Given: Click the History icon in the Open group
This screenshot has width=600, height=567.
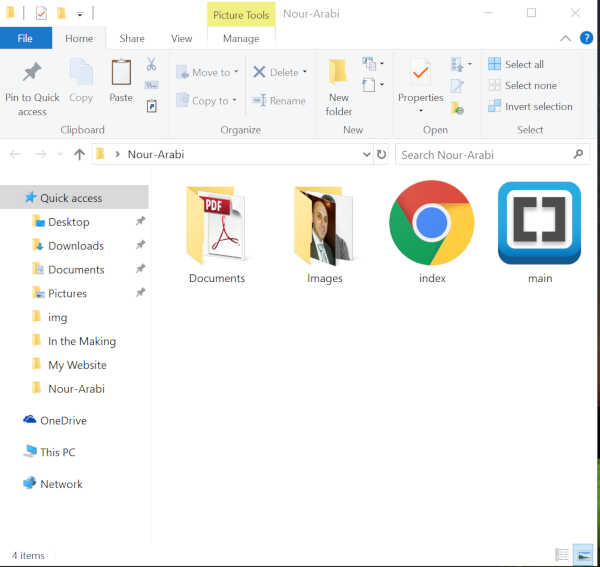Looking at the screenshot, I should click(457, 108).
